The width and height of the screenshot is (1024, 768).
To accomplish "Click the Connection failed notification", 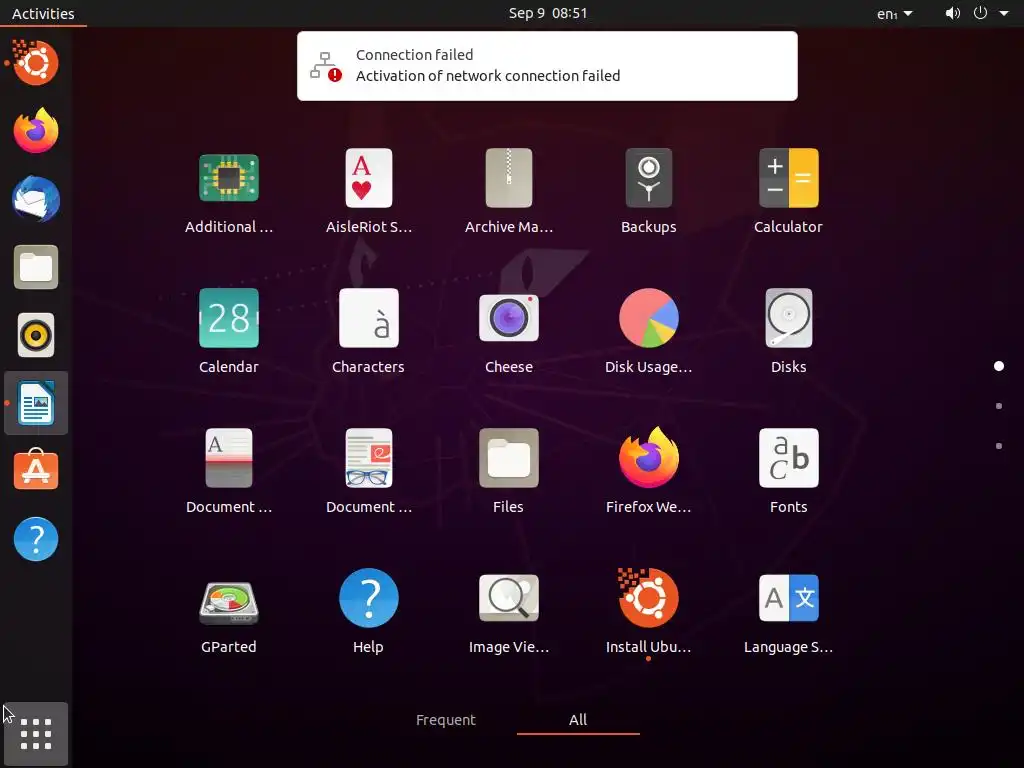I will click(x=547, y=66).
